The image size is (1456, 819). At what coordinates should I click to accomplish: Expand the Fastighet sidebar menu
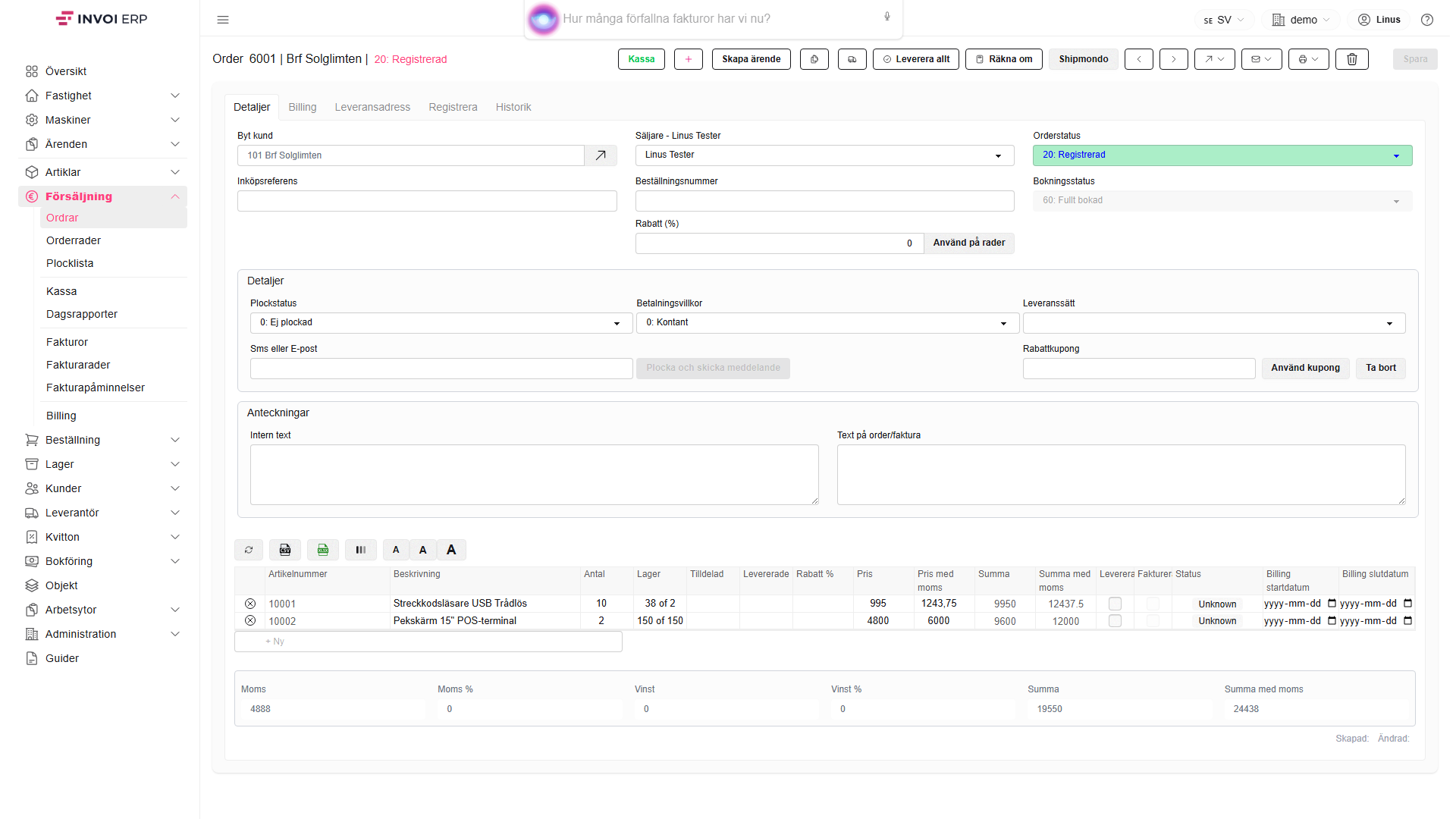click(102, 96)
